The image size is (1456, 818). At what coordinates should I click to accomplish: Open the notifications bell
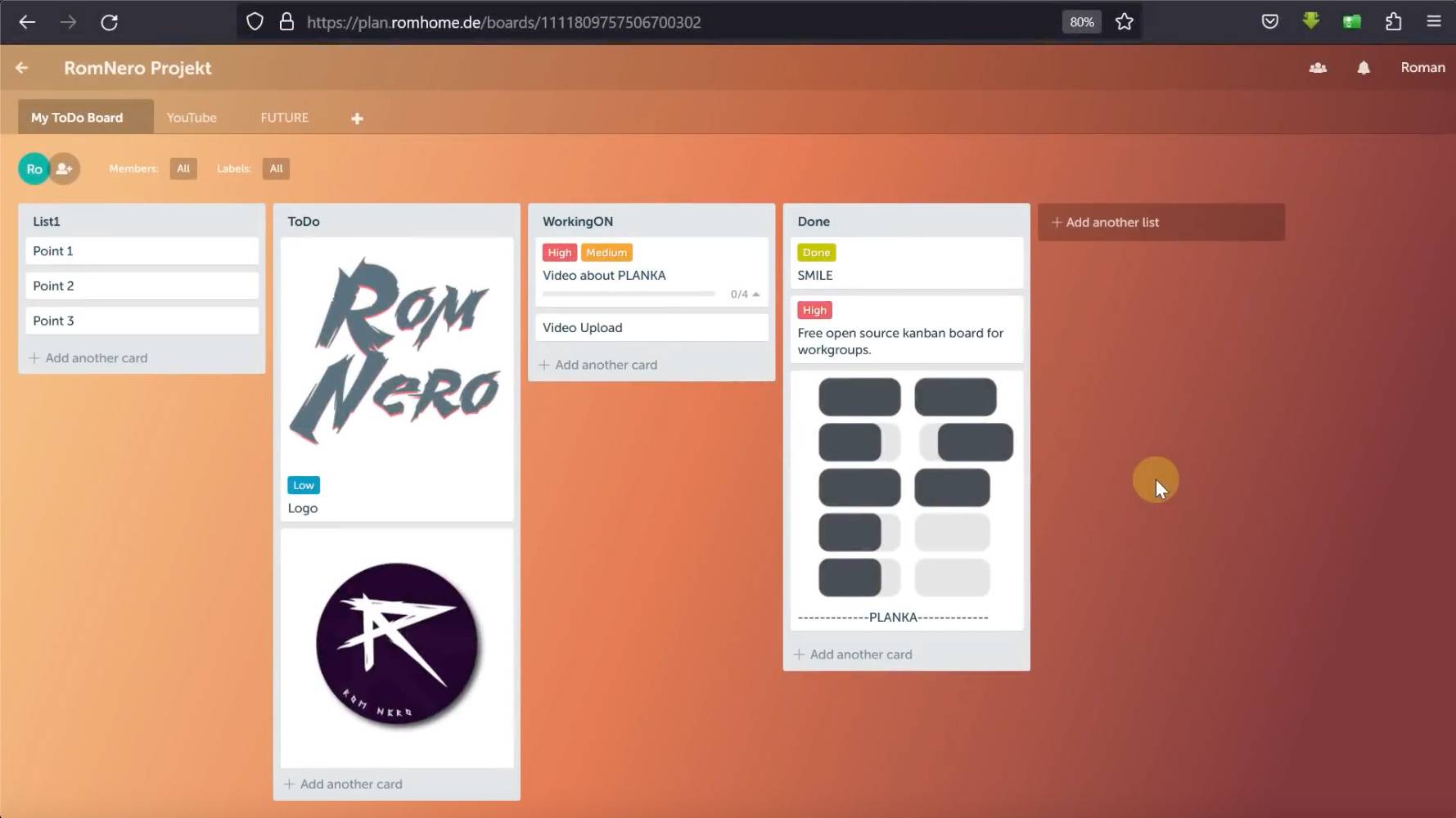[1364, 68]
